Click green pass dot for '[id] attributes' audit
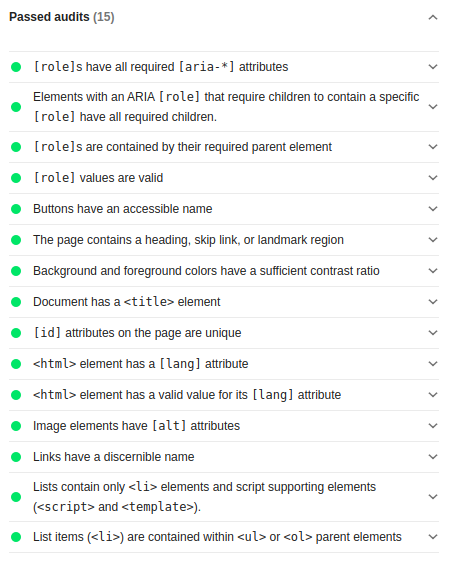Viewport: 450px width, 561px height. click(16, 333)
